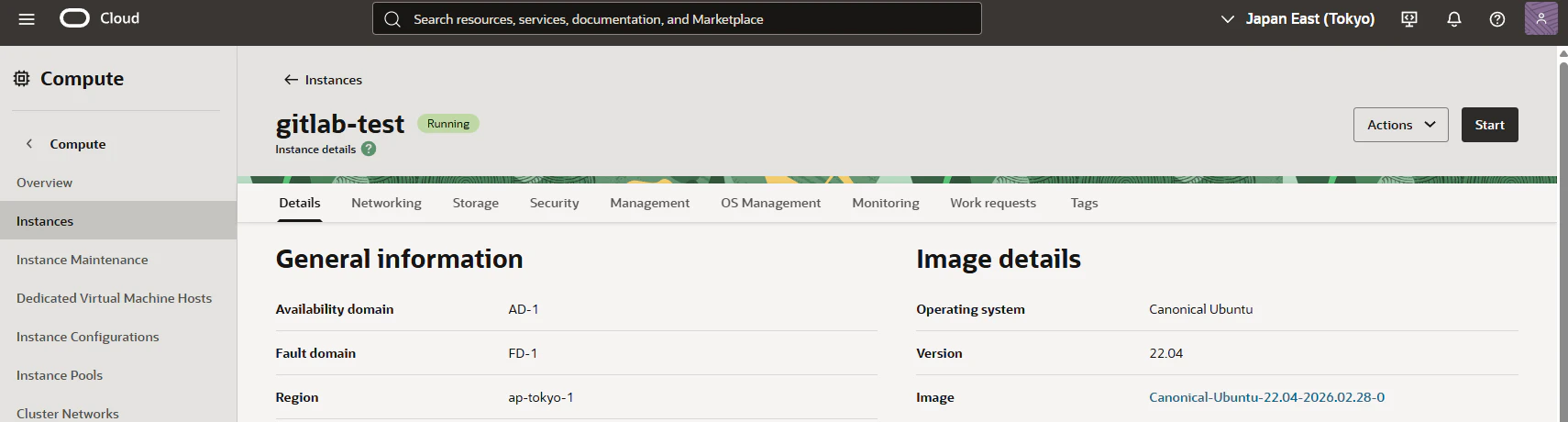The width and height of the screenshot is (1568, 422).
Task: Focus the search resources input field
Action: 677,18
